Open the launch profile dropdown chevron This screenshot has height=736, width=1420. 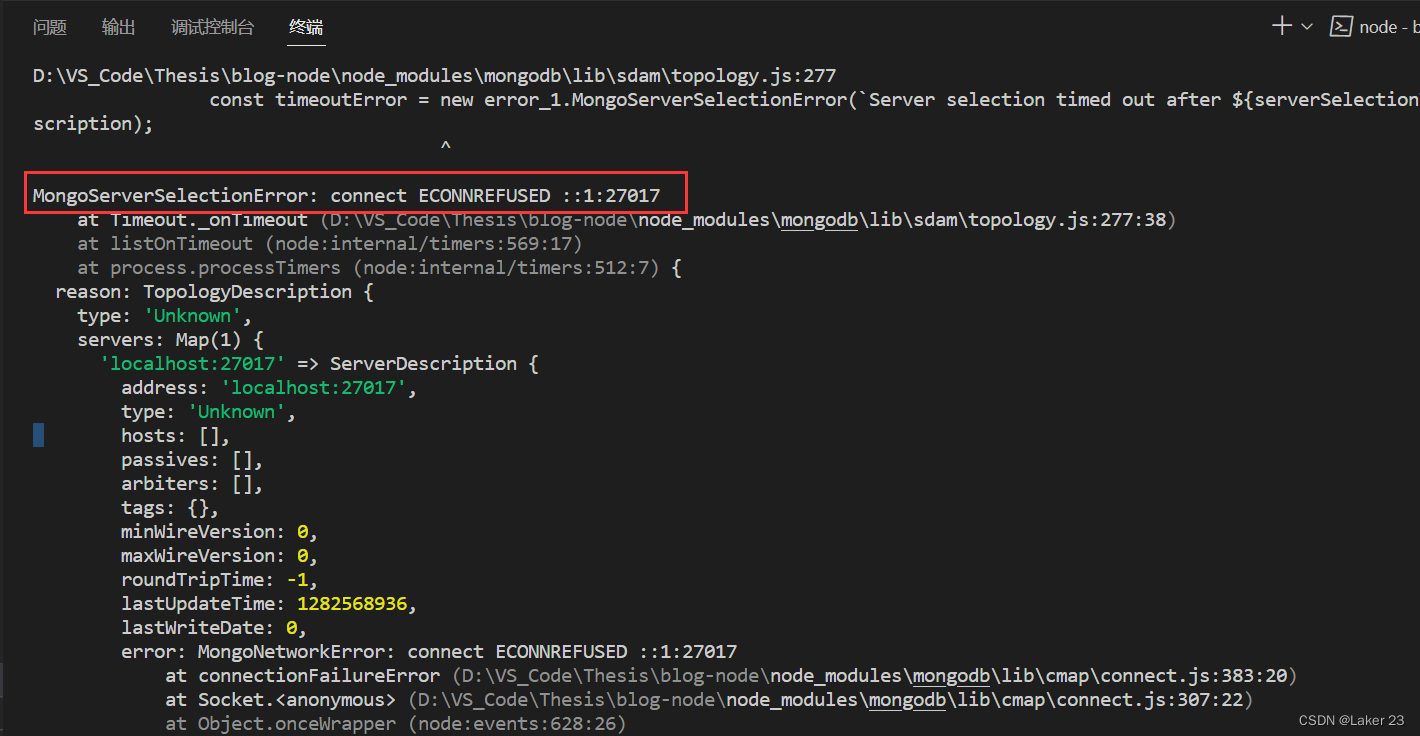(1306, 27)
